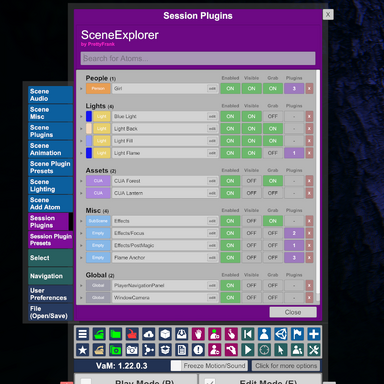This screenshot has width=384, height=384.
Task: Click the exclamation error log icon
Action: (x=198, y=350)
